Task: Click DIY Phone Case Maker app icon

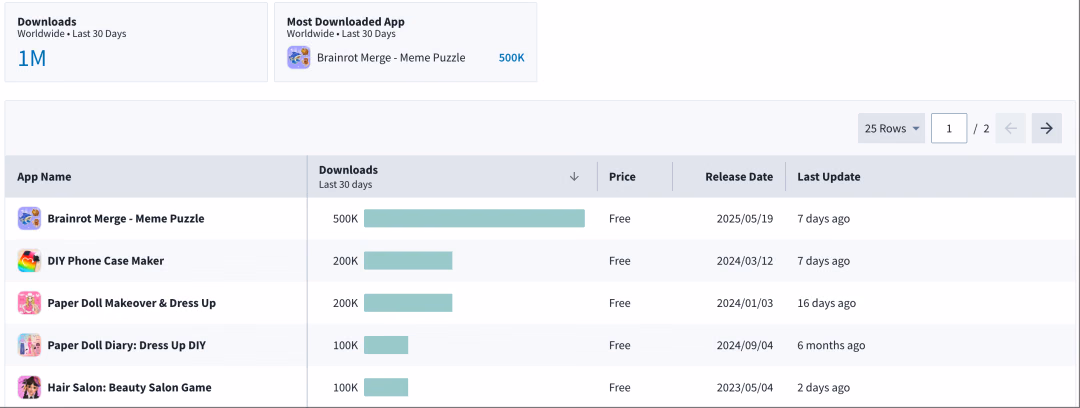Action: click(x=29, y=261)
